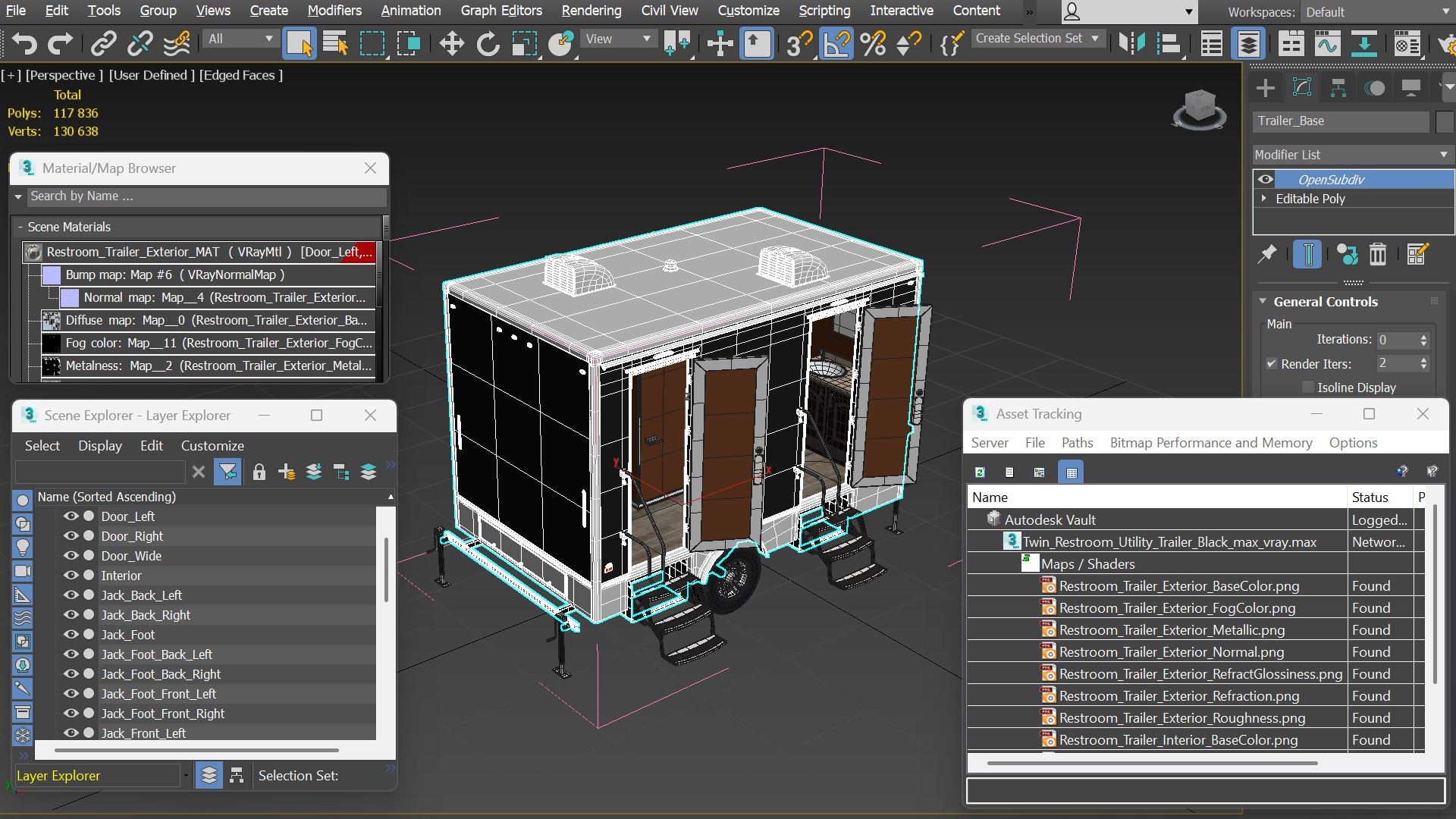Open the Graph Editors menu
Image resolution: width=1456 pixels, height=819 pixels.
tap(500, 11)
